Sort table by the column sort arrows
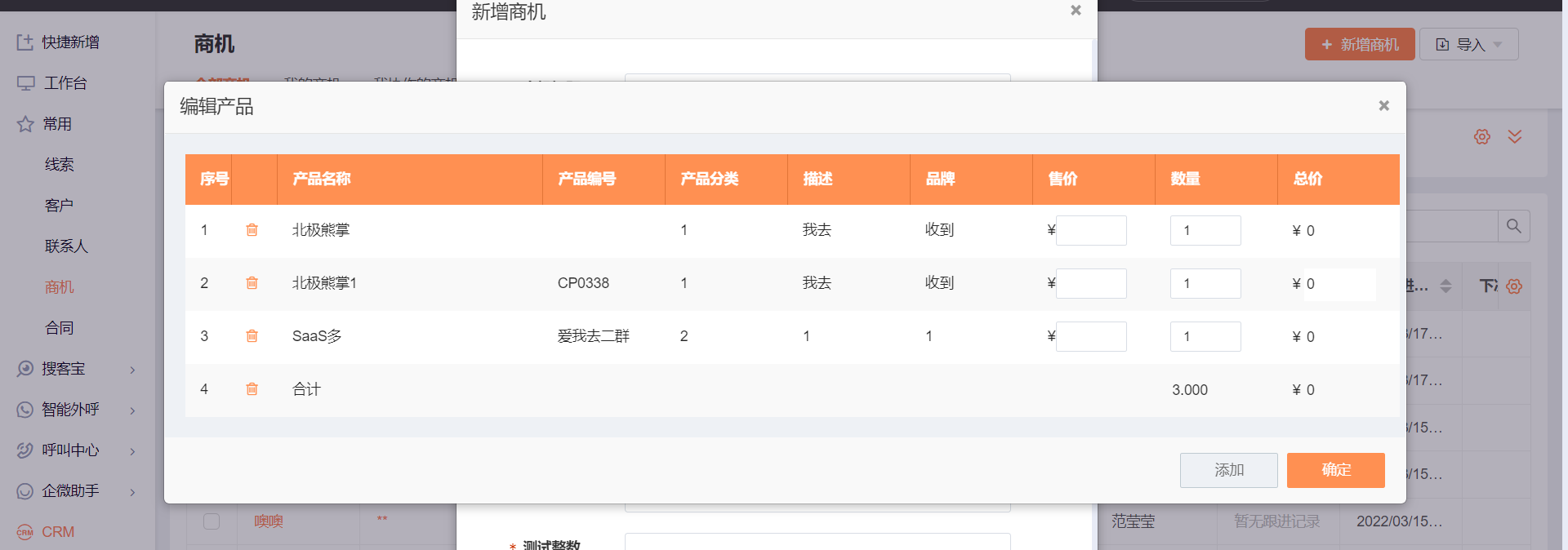The image size is (1568, 550). pos(1445,286)
